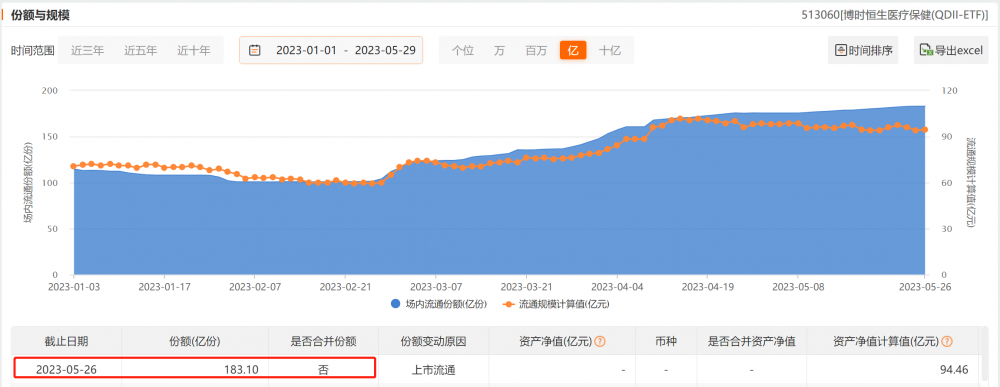Select the 2023-05-26 table row

coord(496,370)
